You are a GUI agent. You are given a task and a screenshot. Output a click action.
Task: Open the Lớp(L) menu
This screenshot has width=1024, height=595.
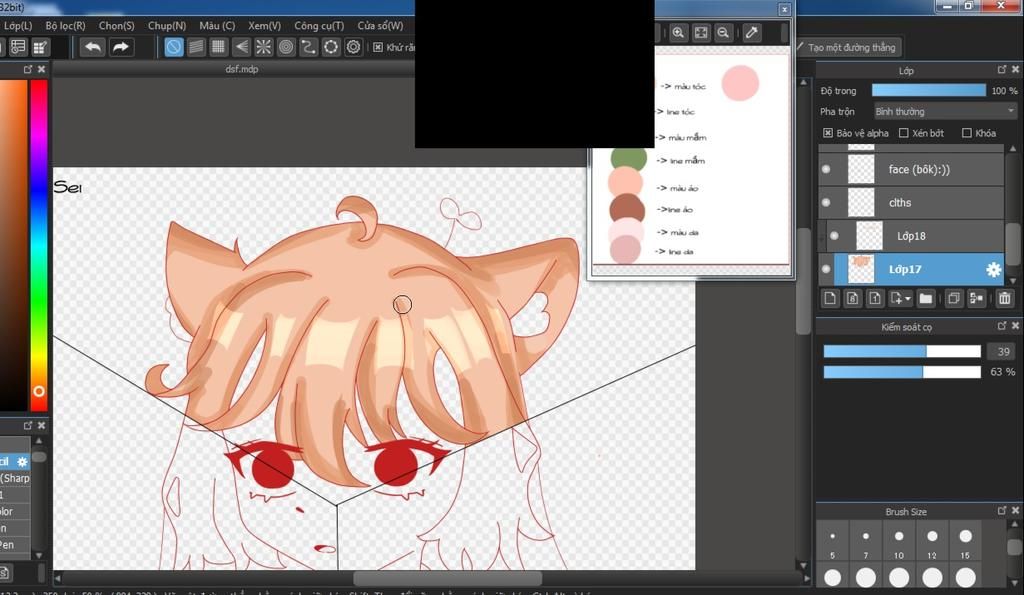pos(18,25)
